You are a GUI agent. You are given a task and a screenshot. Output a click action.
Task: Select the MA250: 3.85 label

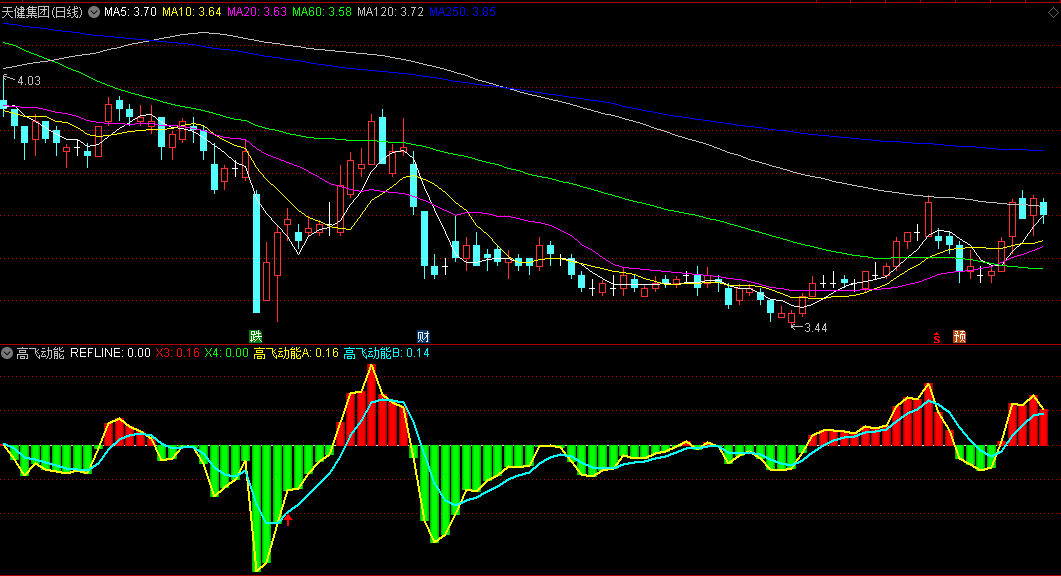[462, 12]
